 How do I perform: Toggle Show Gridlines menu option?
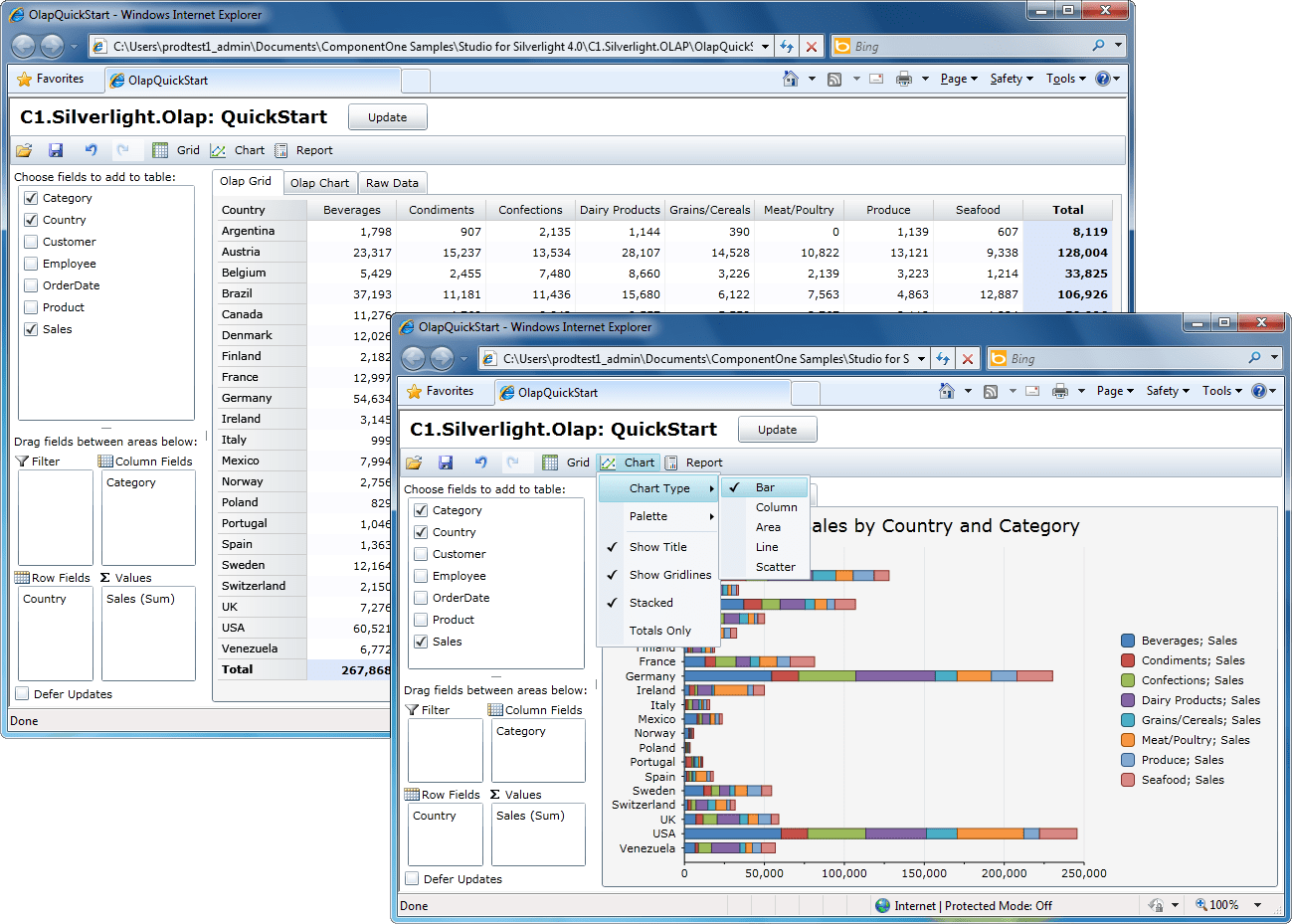[657, 575]
